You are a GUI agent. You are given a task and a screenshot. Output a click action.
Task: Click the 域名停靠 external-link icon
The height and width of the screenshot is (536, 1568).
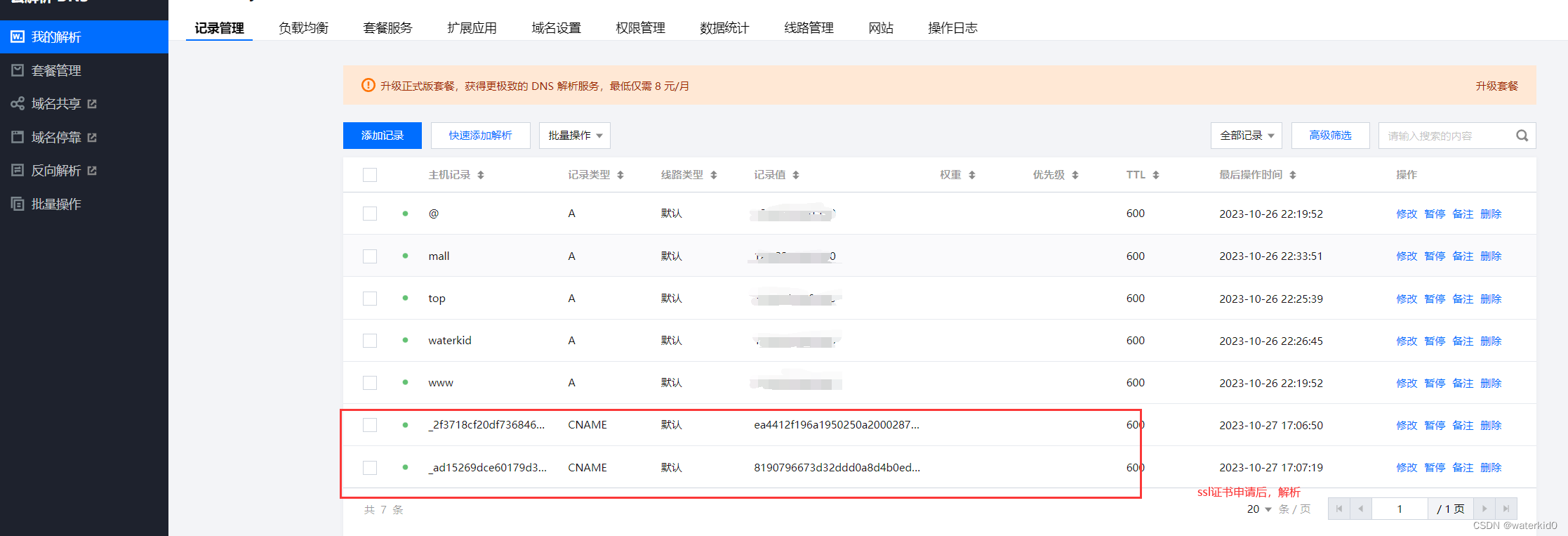tap(92, 138)
